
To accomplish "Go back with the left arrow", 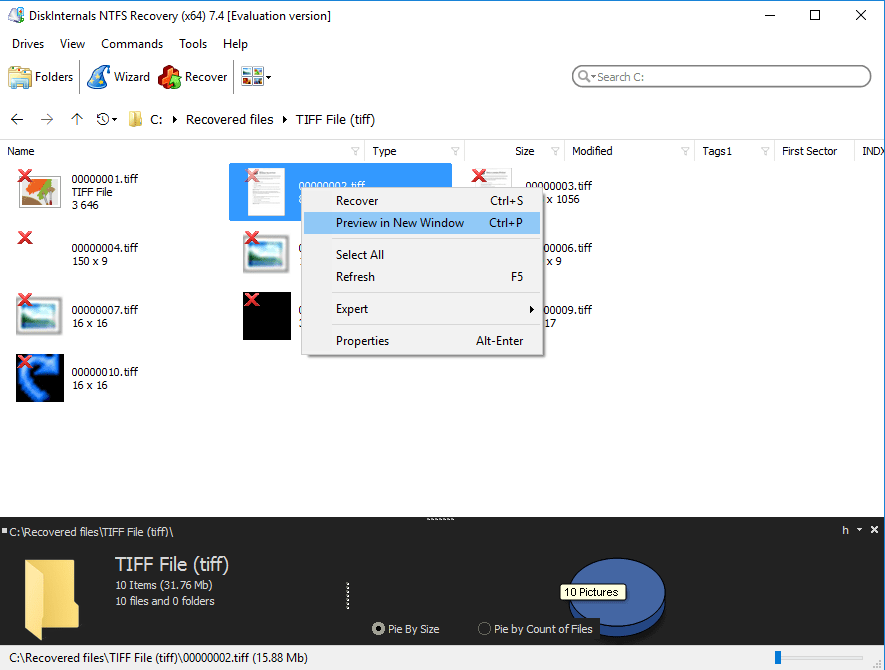I will [x=17, y=119].
